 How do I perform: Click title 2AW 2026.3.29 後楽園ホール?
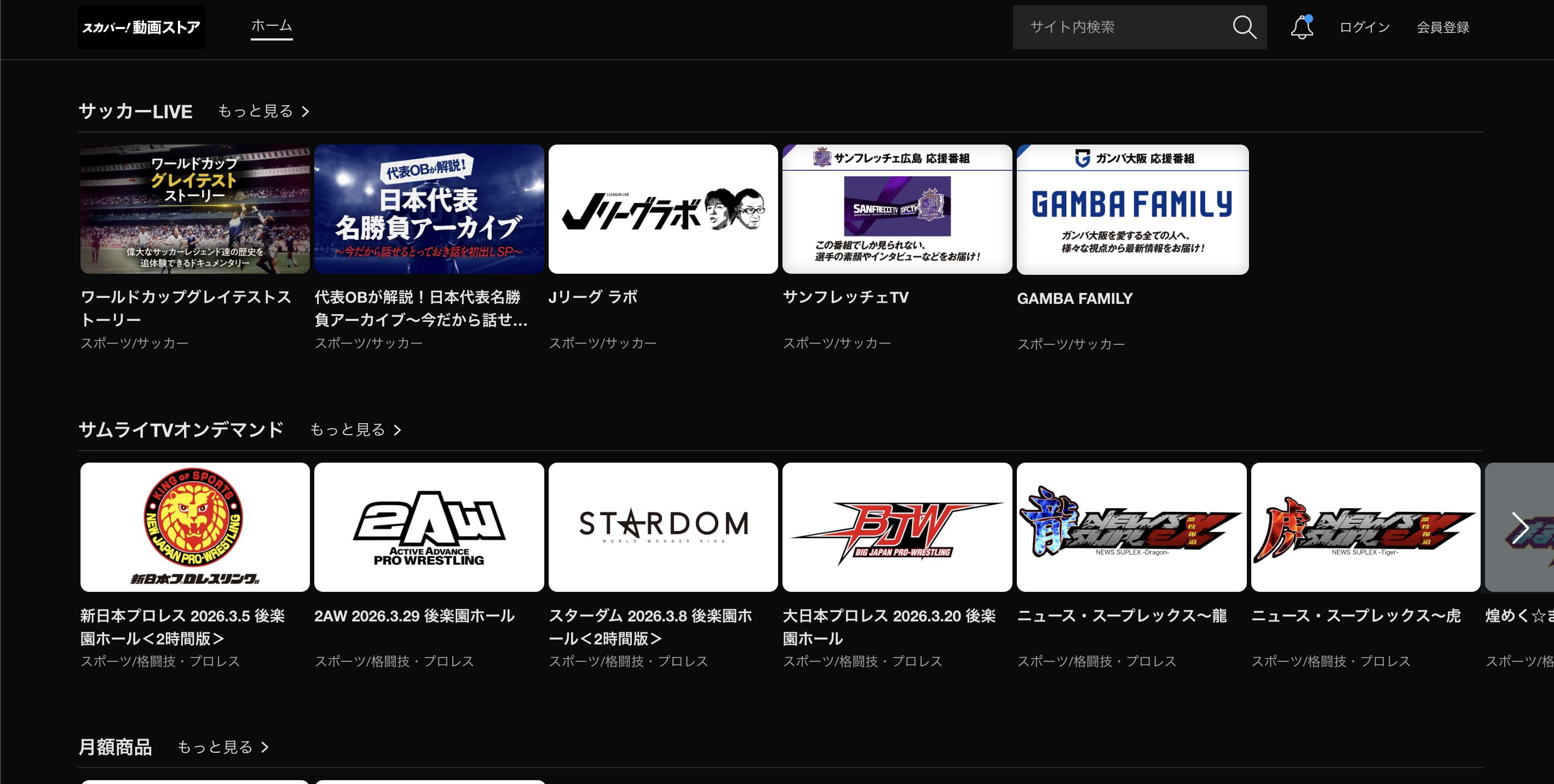click(414, 616)
